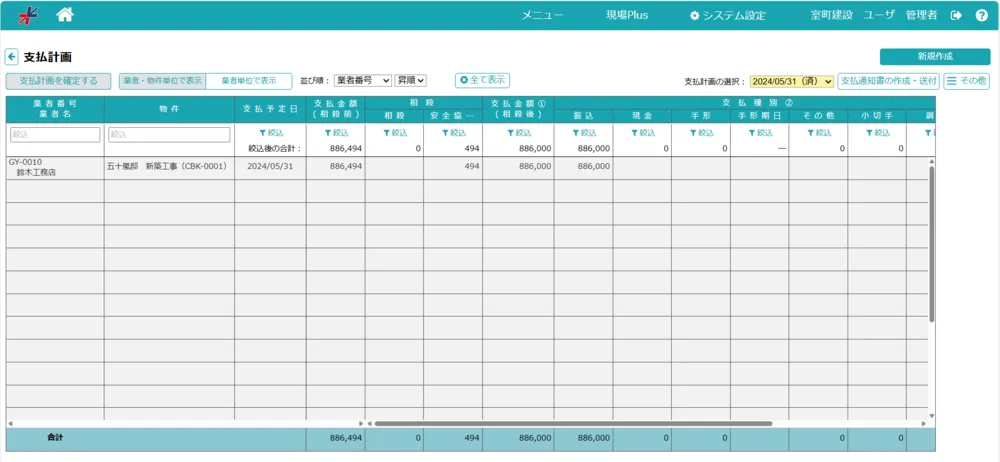Click the 絞込 filter icon under 支払予定日
This screenshot has width=1000, height=462.
pos(270,132)
